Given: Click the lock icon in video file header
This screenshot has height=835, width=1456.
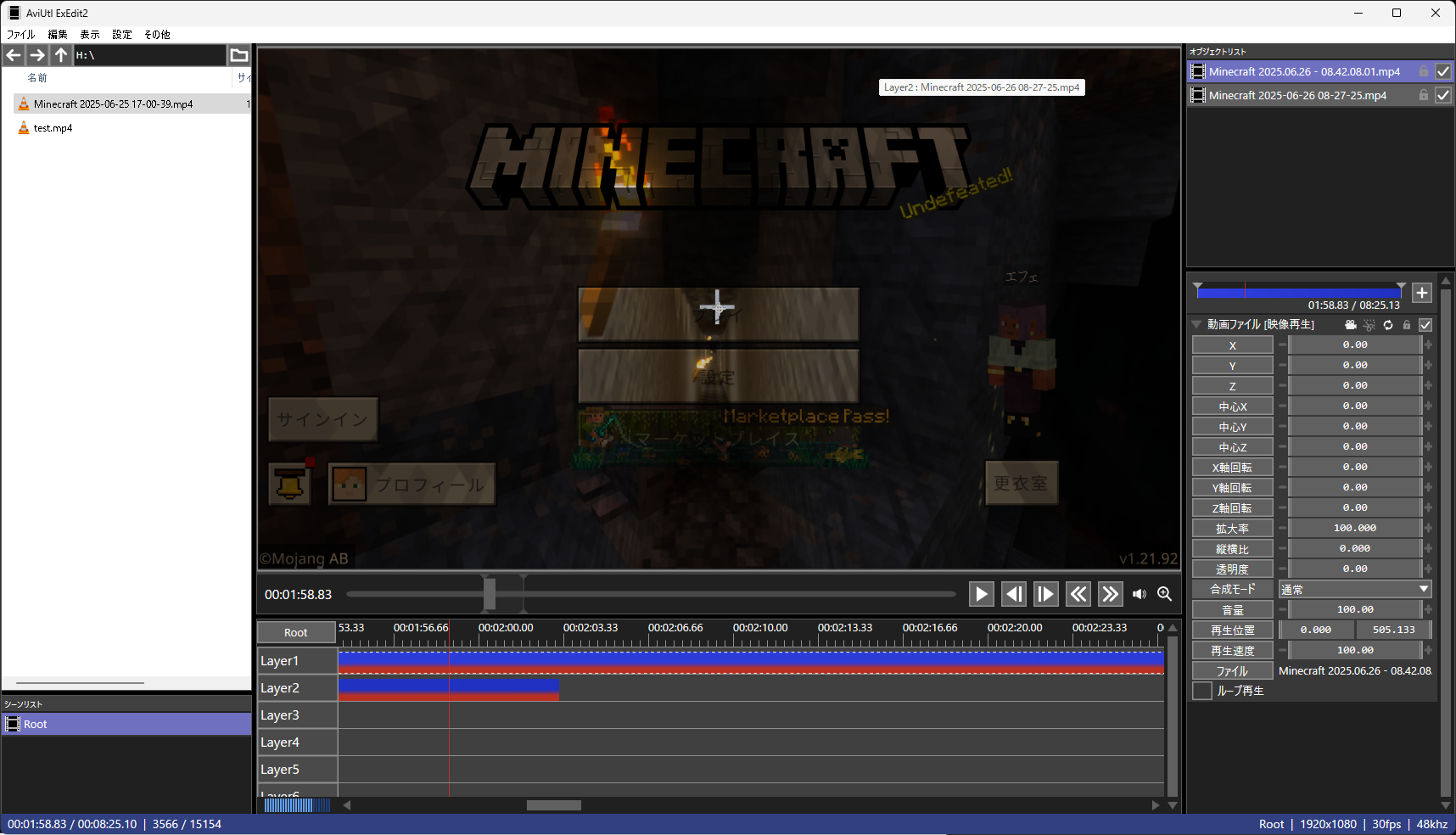Looking at the screenshot, I should point(1407,325).
